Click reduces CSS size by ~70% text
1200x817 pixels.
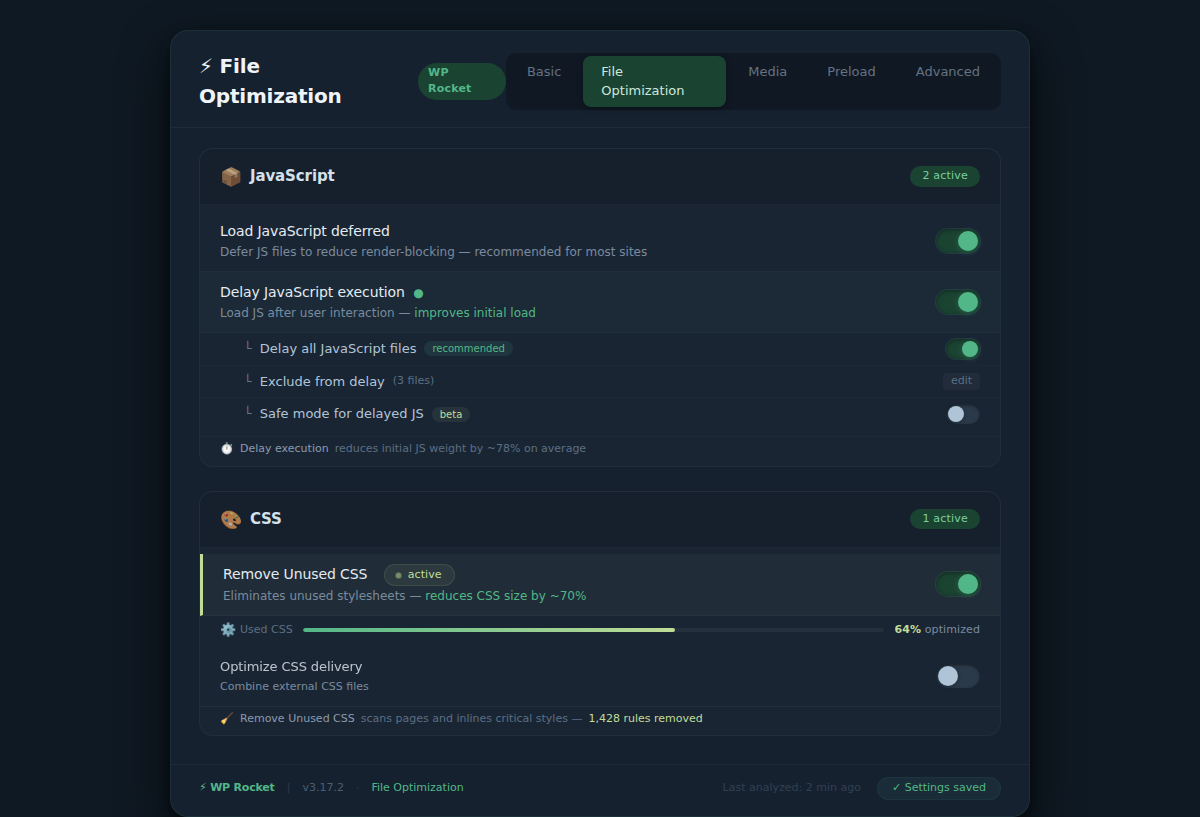(x=506, y=596)
